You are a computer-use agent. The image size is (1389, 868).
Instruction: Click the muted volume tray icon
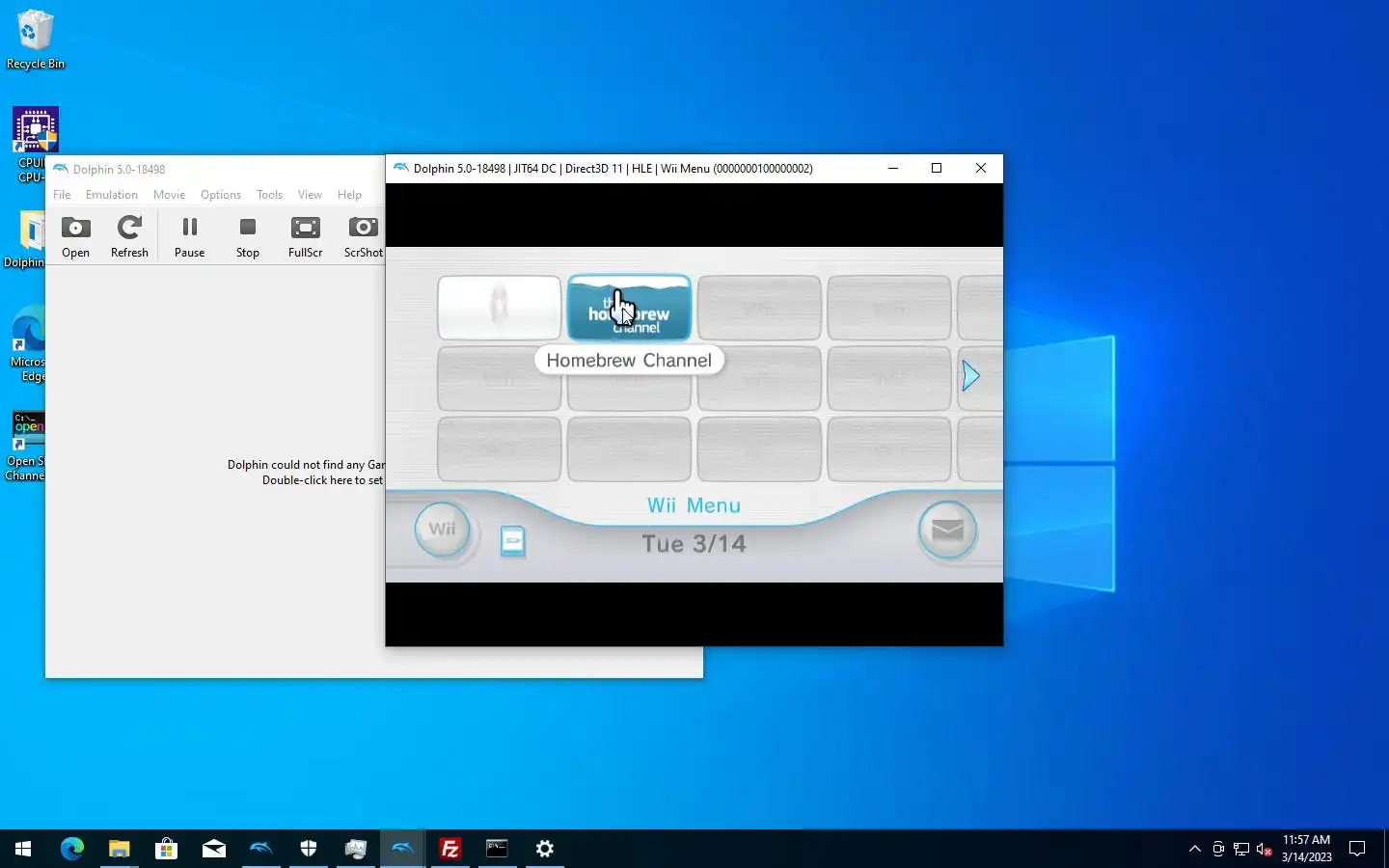tap(1265, 849)
